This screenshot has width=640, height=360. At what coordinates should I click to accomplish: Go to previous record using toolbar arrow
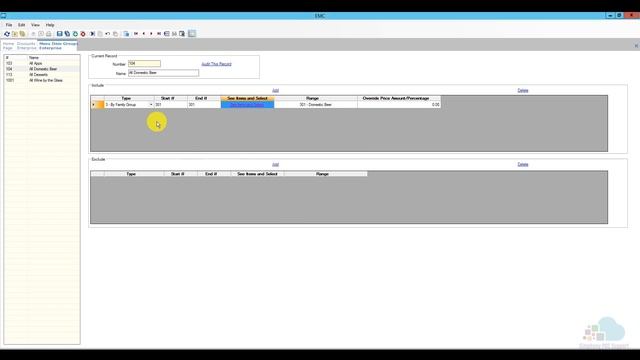pyautogui.click(x=144, y=34)
